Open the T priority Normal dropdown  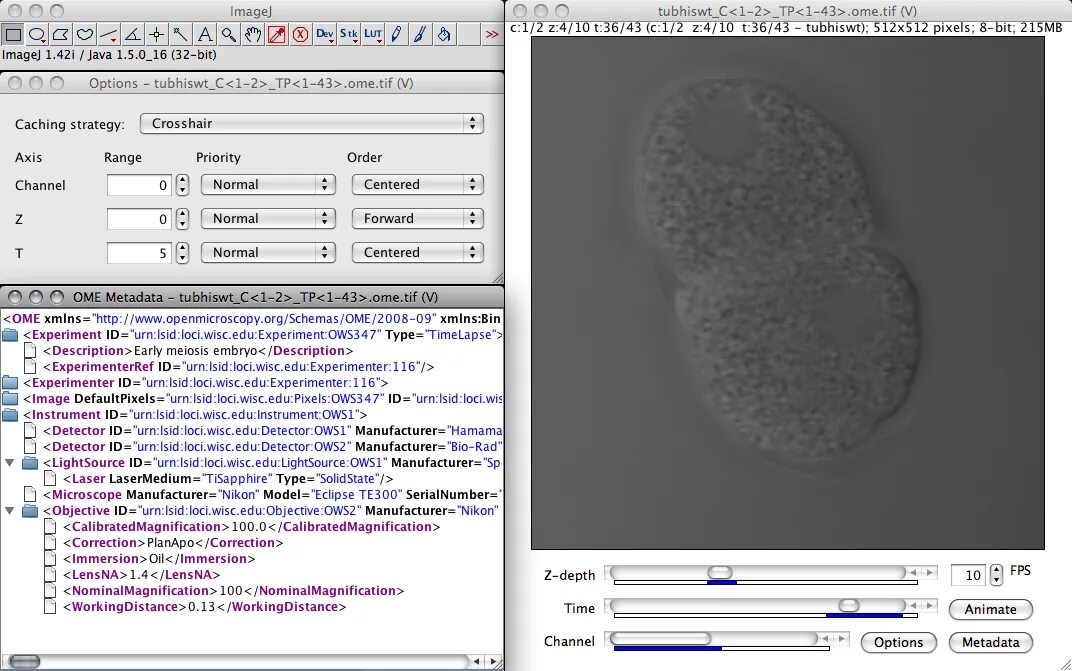coord(268,252)
